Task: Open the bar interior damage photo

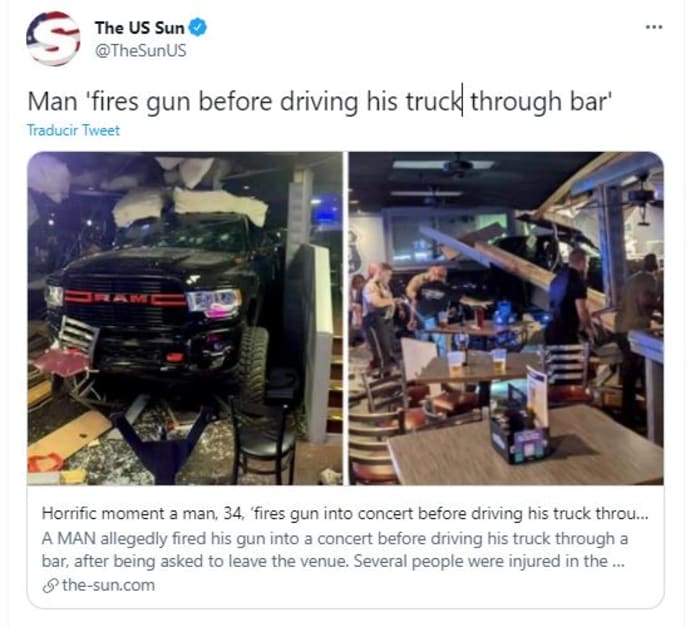Action: (x=506, y=318)
